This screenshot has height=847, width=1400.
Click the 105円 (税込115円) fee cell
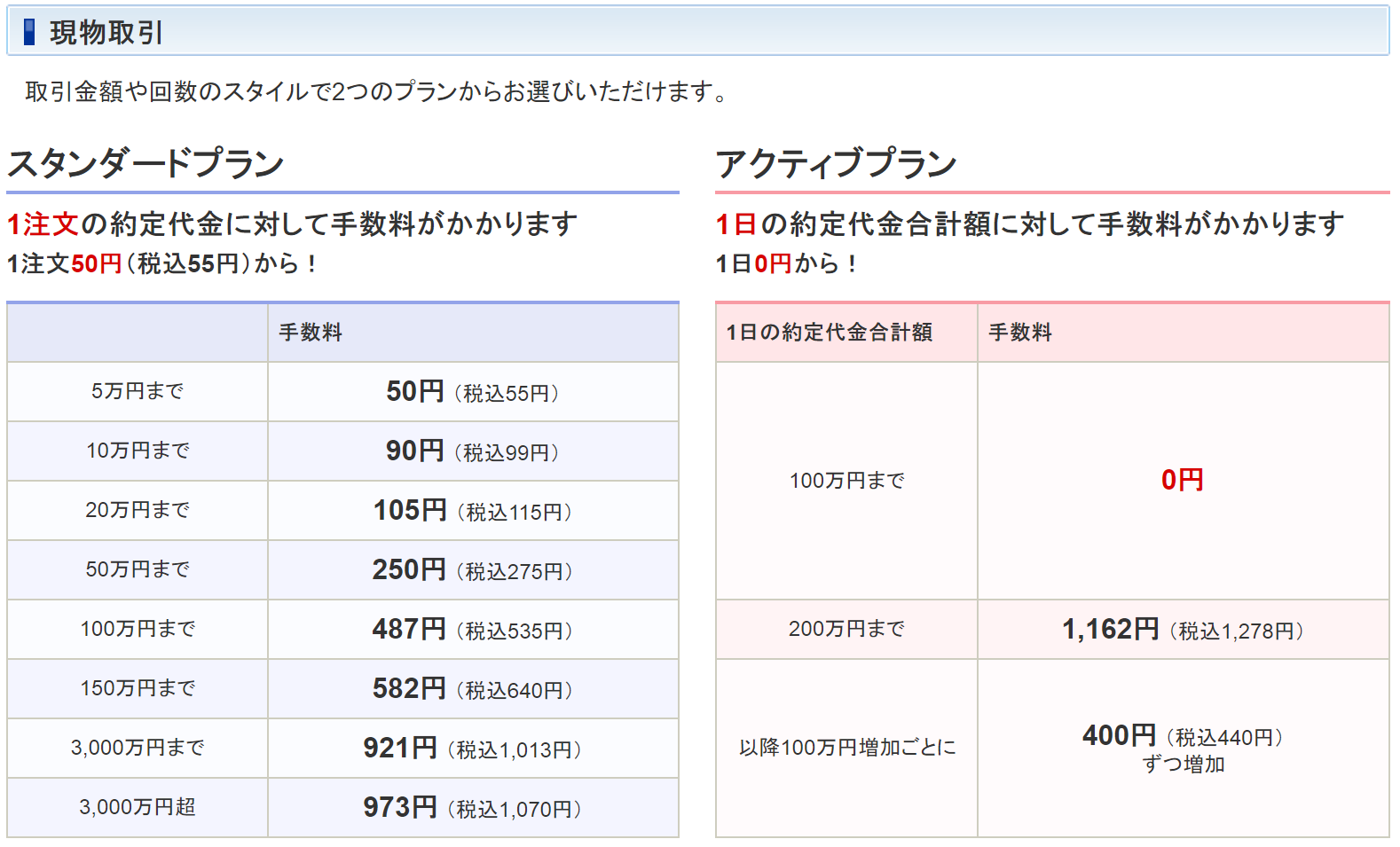click(473, 511)
